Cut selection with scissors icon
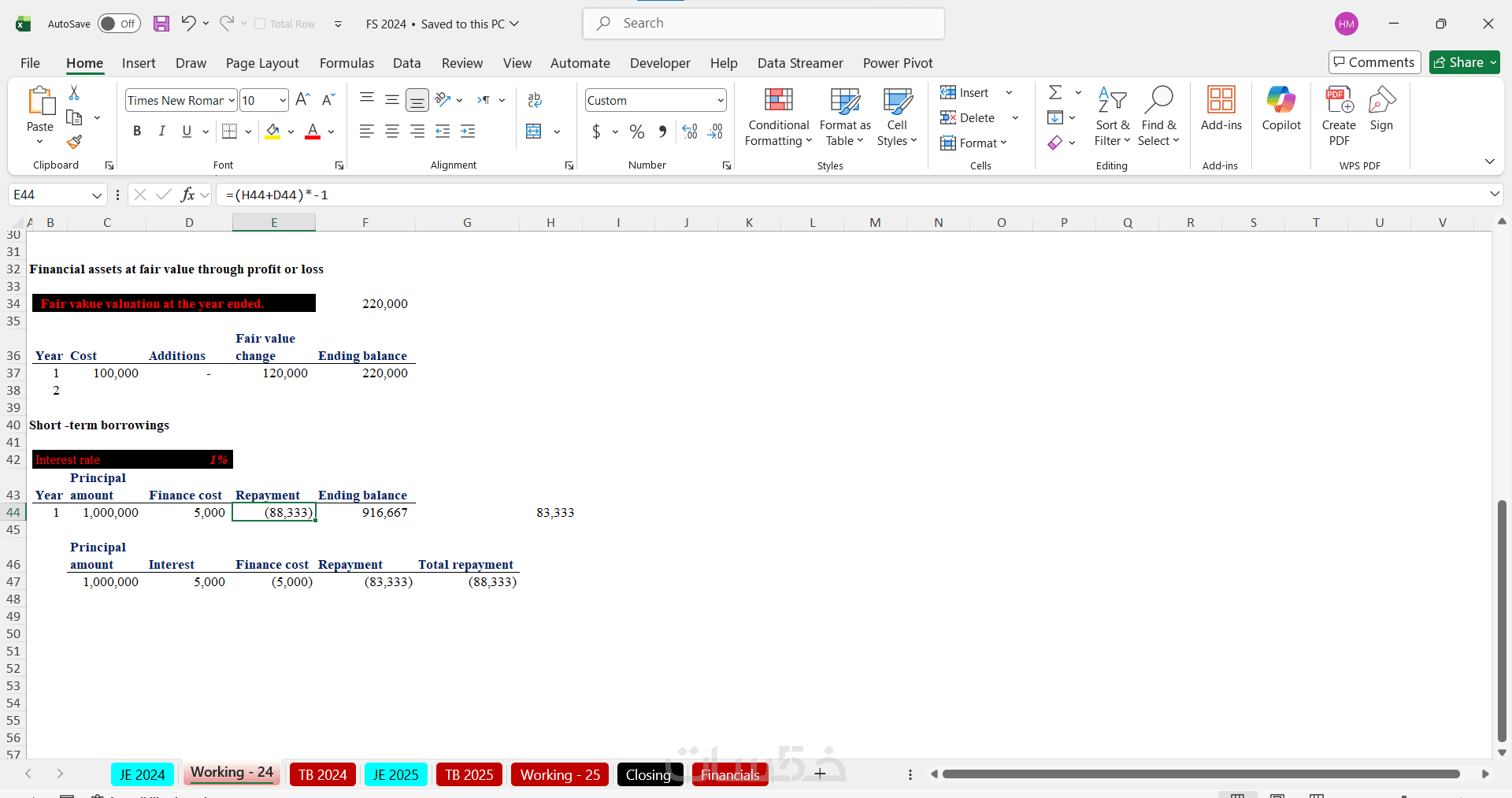Viewport: 1512px width, 798px height. [x=74, y=93]
